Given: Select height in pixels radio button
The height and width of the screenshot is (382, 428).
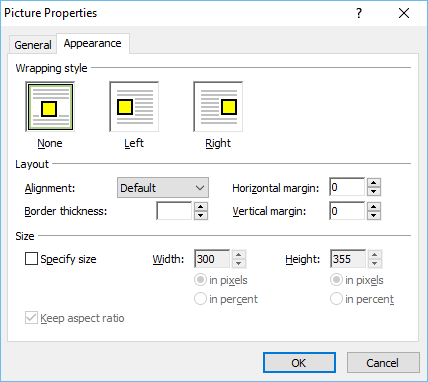Looking at the screenshot, I should (336, 280).
